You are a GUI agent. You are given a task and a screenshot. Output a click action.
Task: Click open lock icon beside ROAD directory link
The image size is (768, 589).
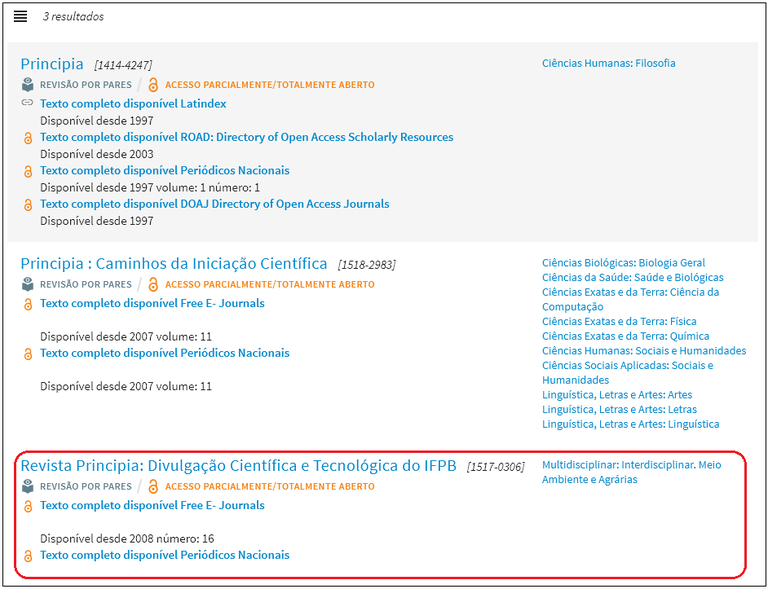[28, 138]
